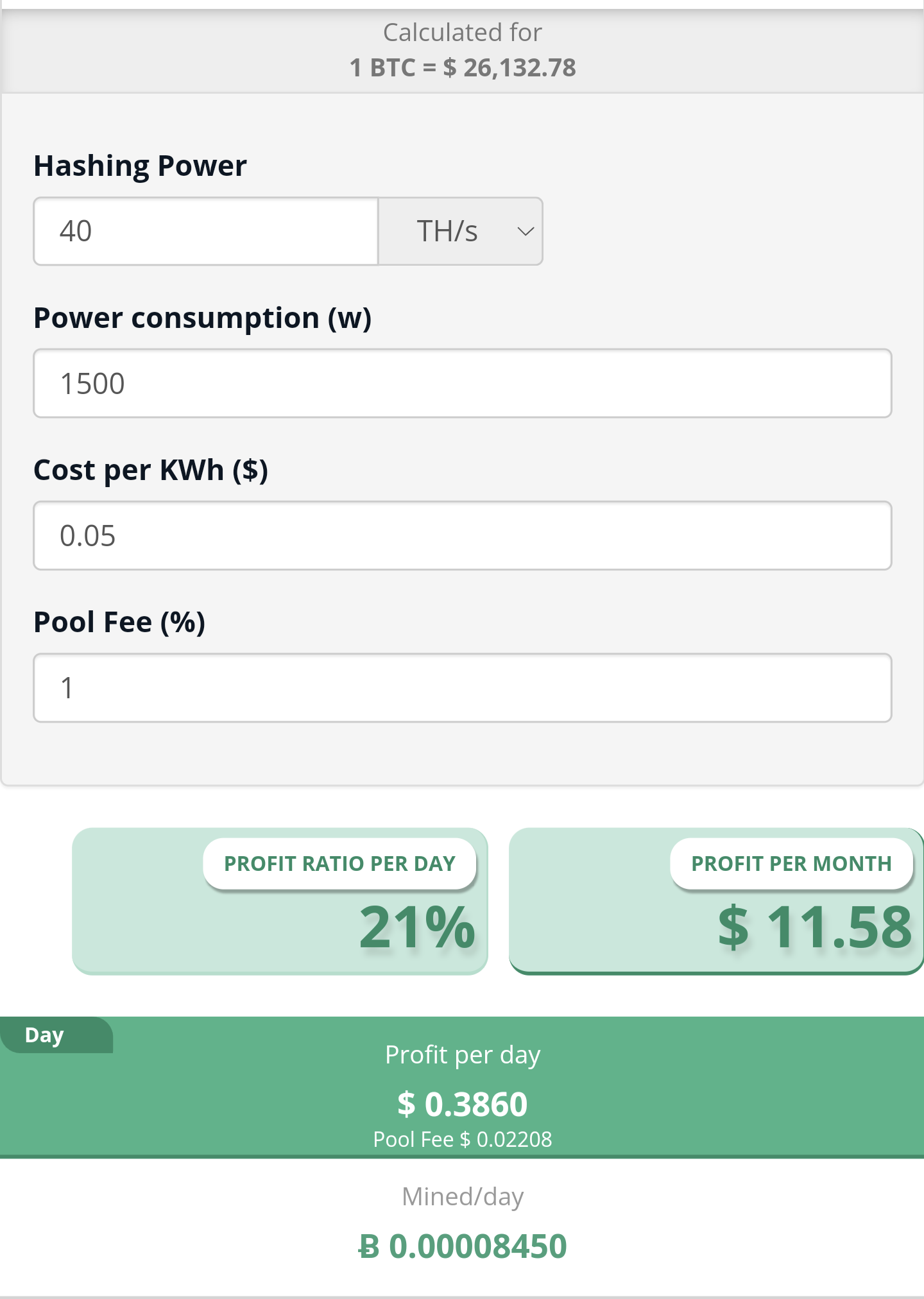
Task: Focus the Hashing Power input field
Action: [x=206, y=231]
